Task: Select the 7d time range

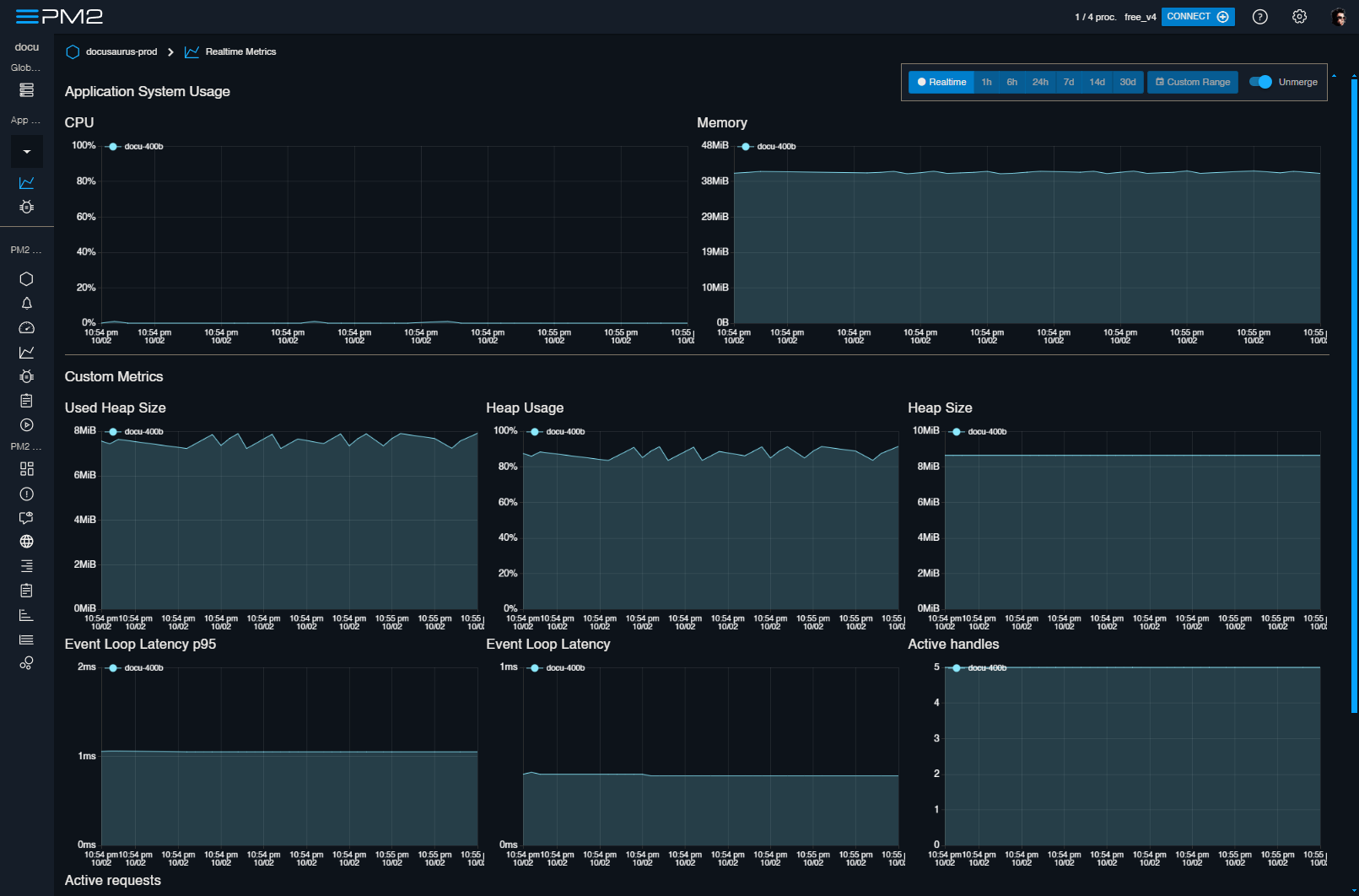Action: pyautogui.click(x=1069, y=82)
